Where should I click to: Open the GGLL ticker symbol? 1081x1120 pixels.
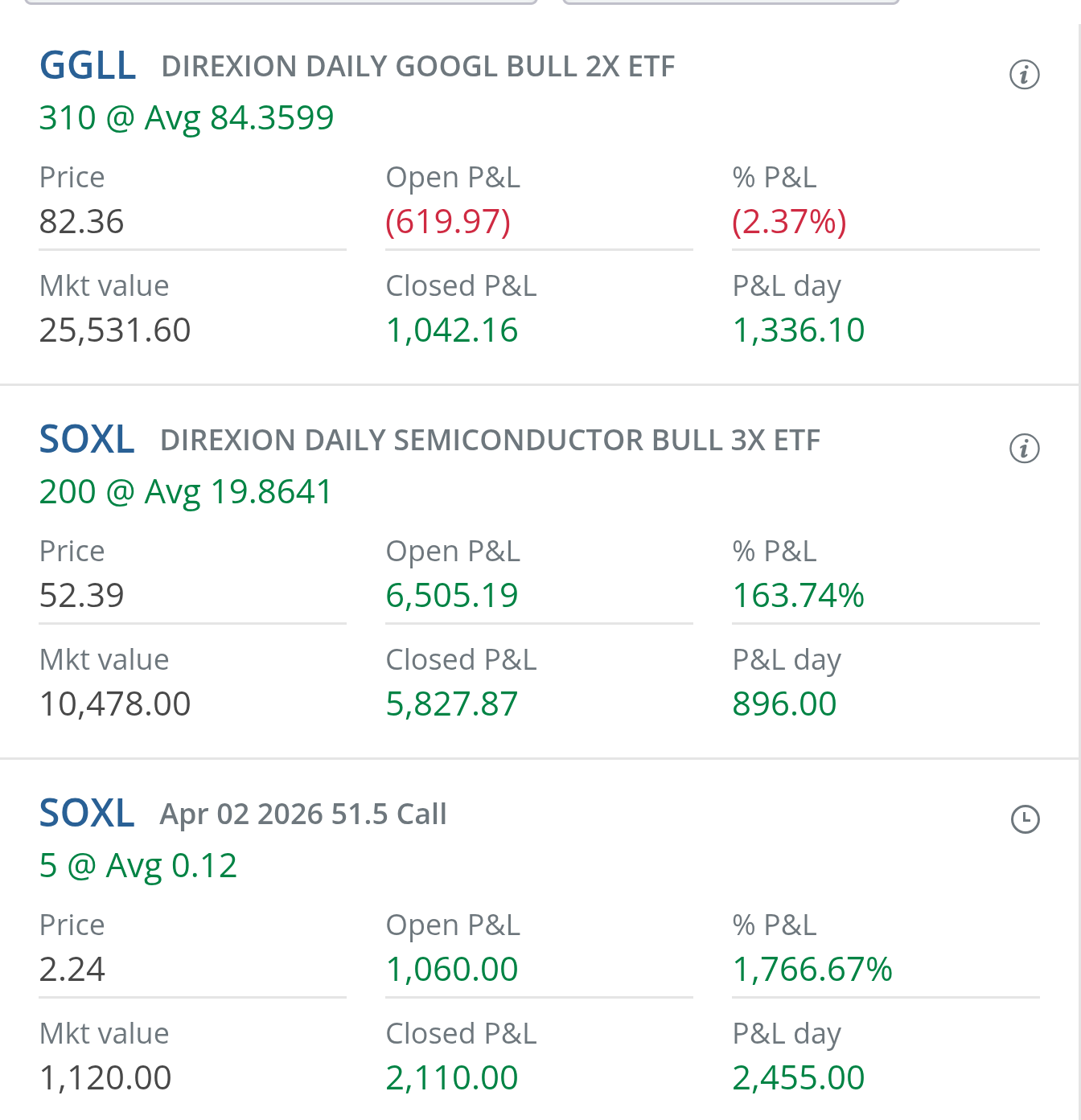88,66
